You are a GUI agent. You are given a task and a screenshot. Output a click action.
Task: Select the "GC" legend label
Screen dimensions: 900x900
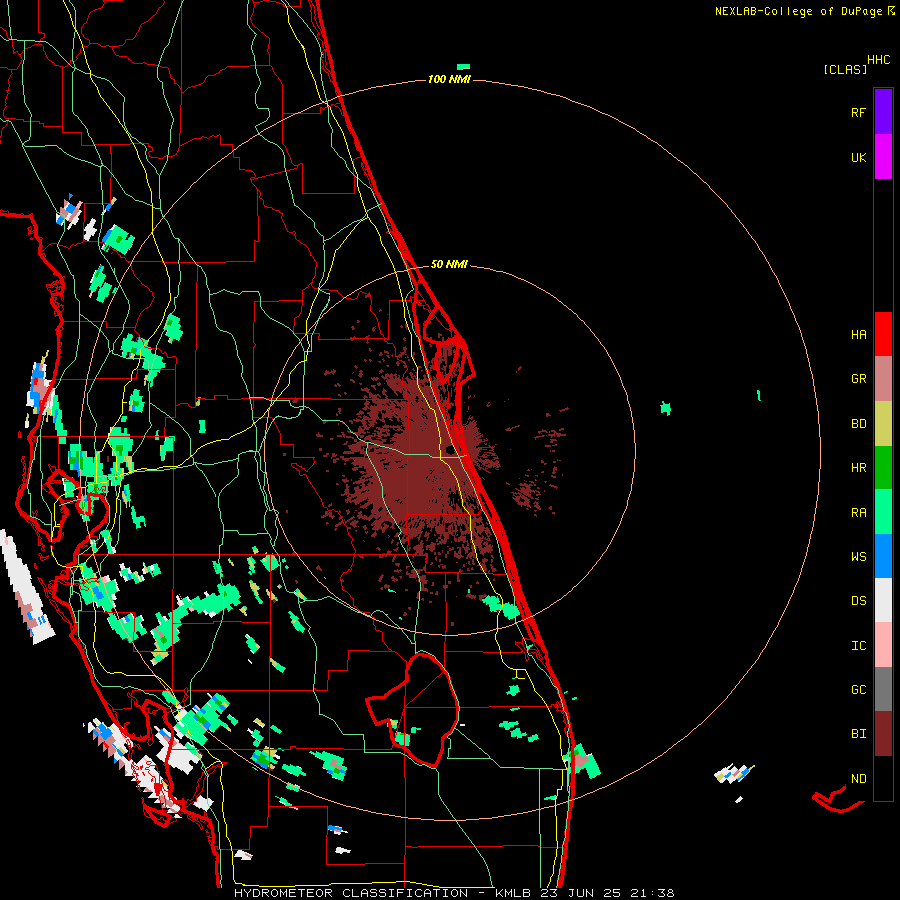858,689
